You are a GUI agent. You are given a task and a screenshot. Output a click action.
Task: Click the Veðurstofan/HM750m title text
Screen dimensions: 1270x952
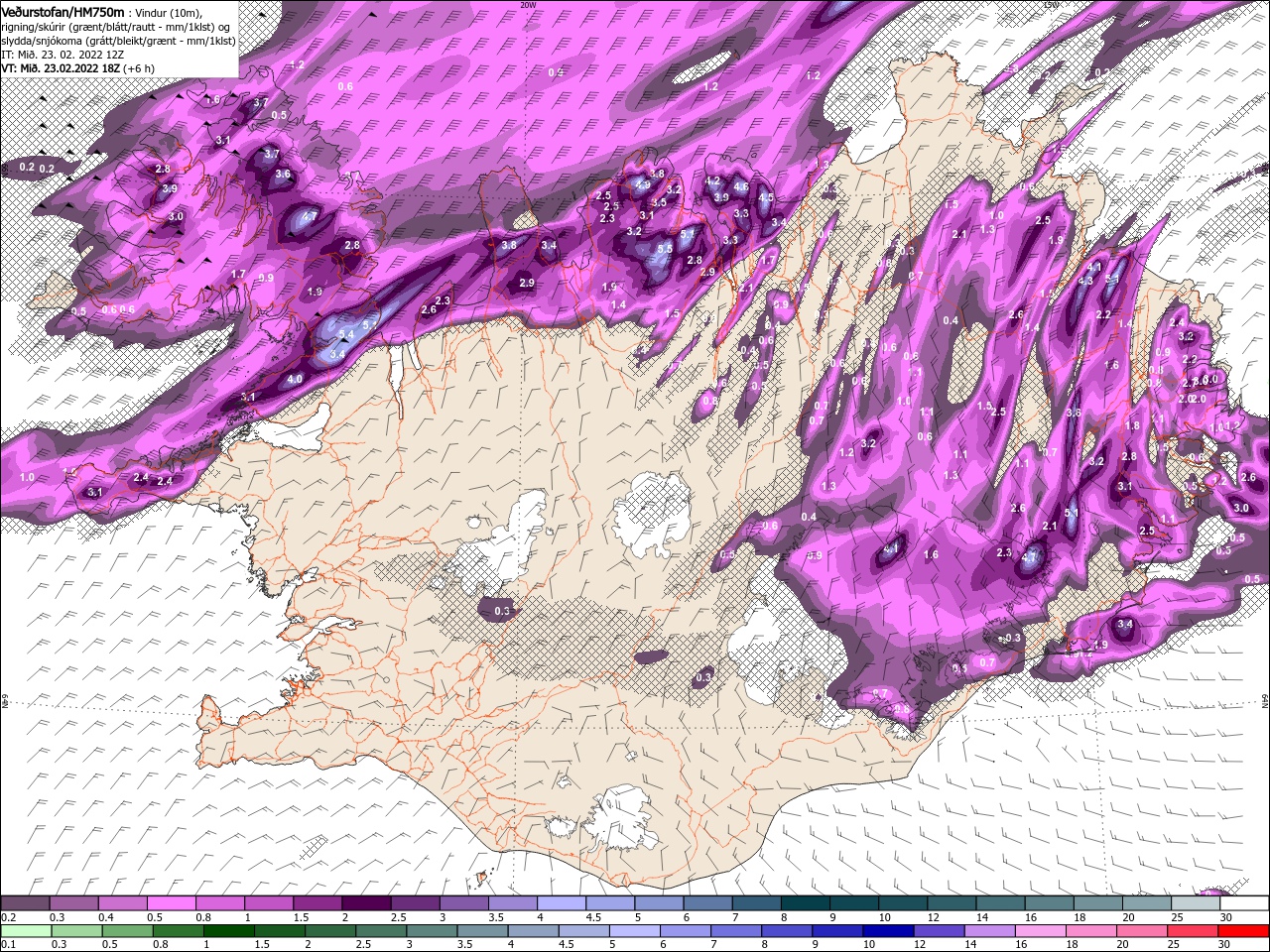63,11
